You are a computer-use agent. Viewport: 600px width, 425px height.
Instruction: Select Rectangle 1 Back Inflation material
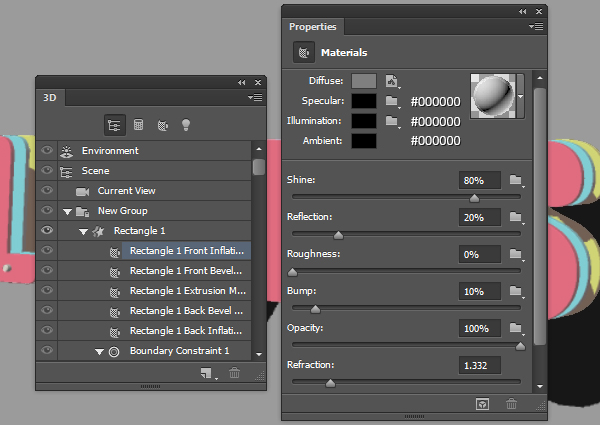coord(186,331)
